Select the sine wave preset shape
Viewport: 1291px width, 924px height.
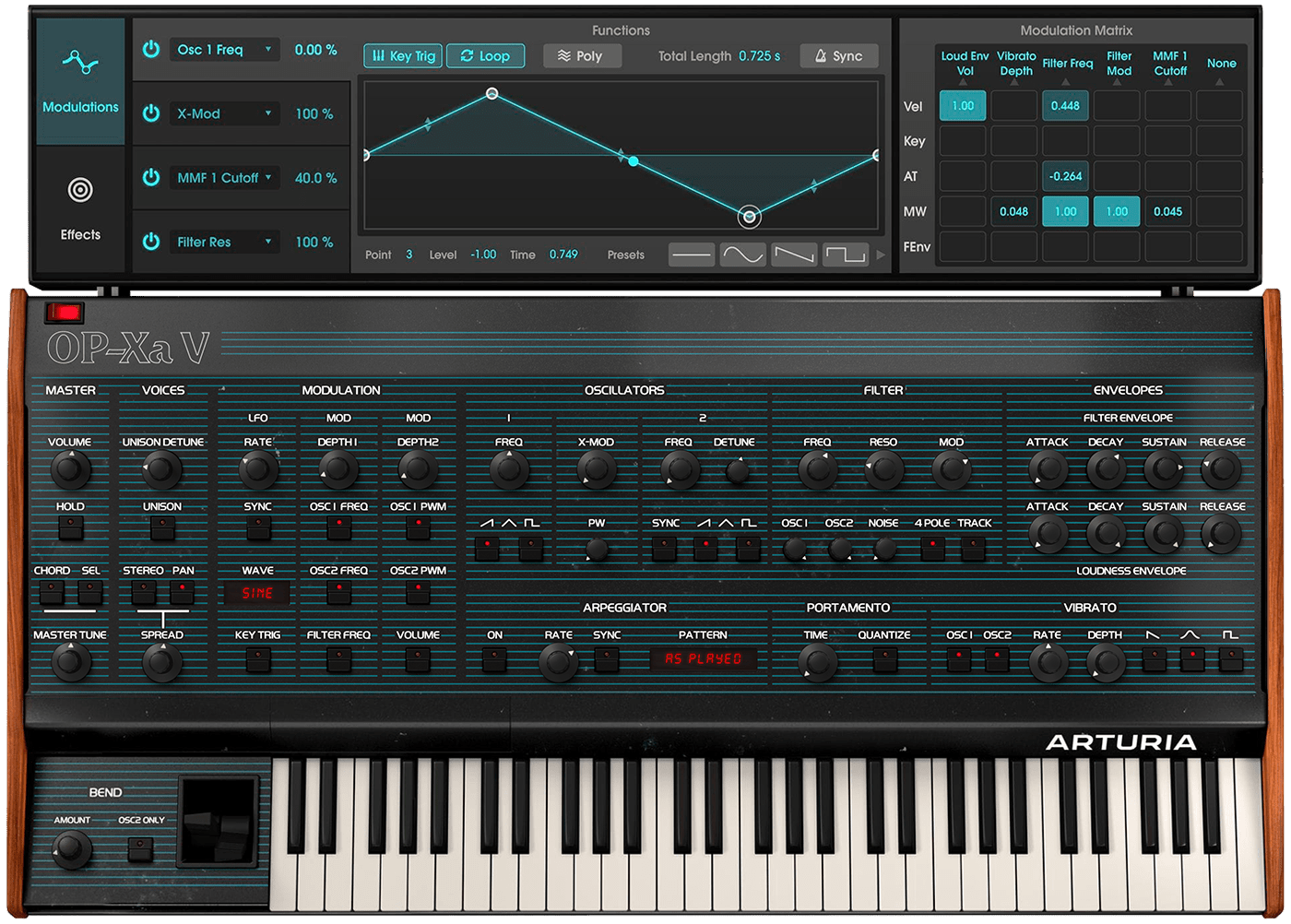(742, 255)
